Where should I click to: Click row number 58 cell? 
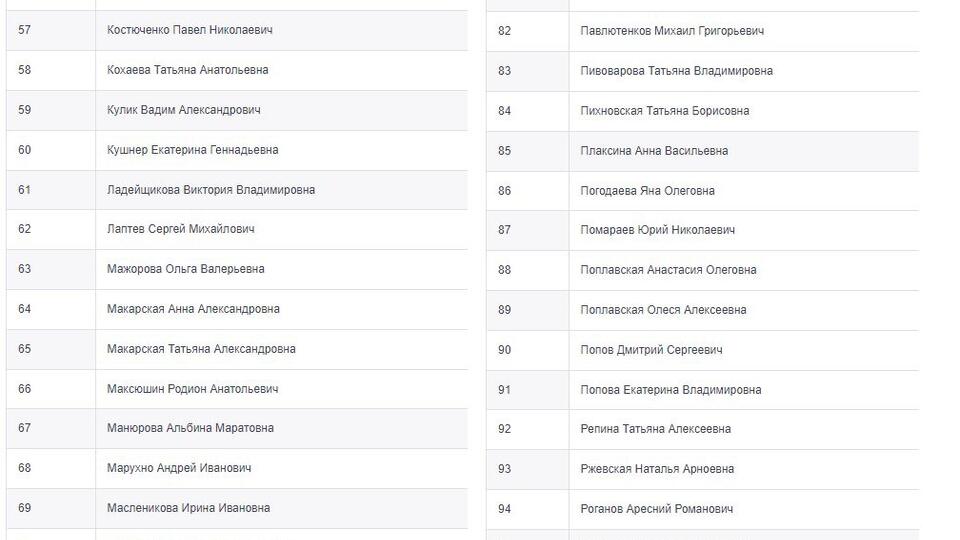tap(51, 70)
